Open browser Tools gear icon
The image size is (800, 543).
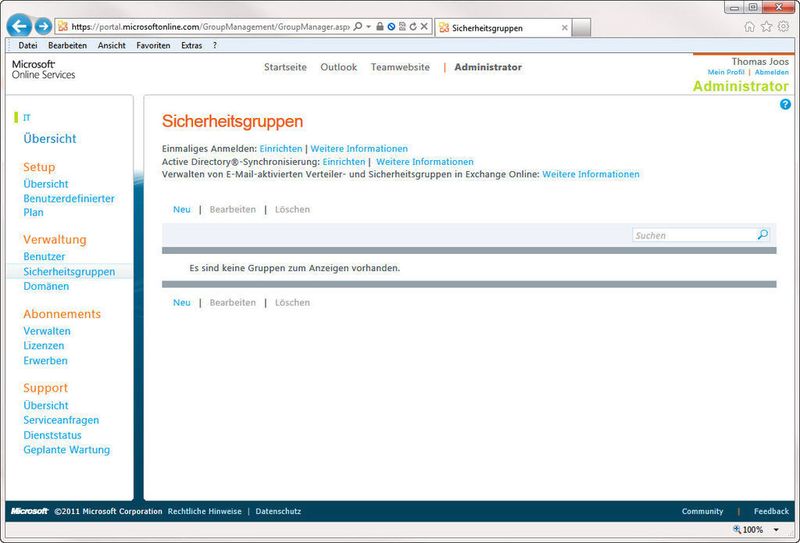[x=784, y=27]
